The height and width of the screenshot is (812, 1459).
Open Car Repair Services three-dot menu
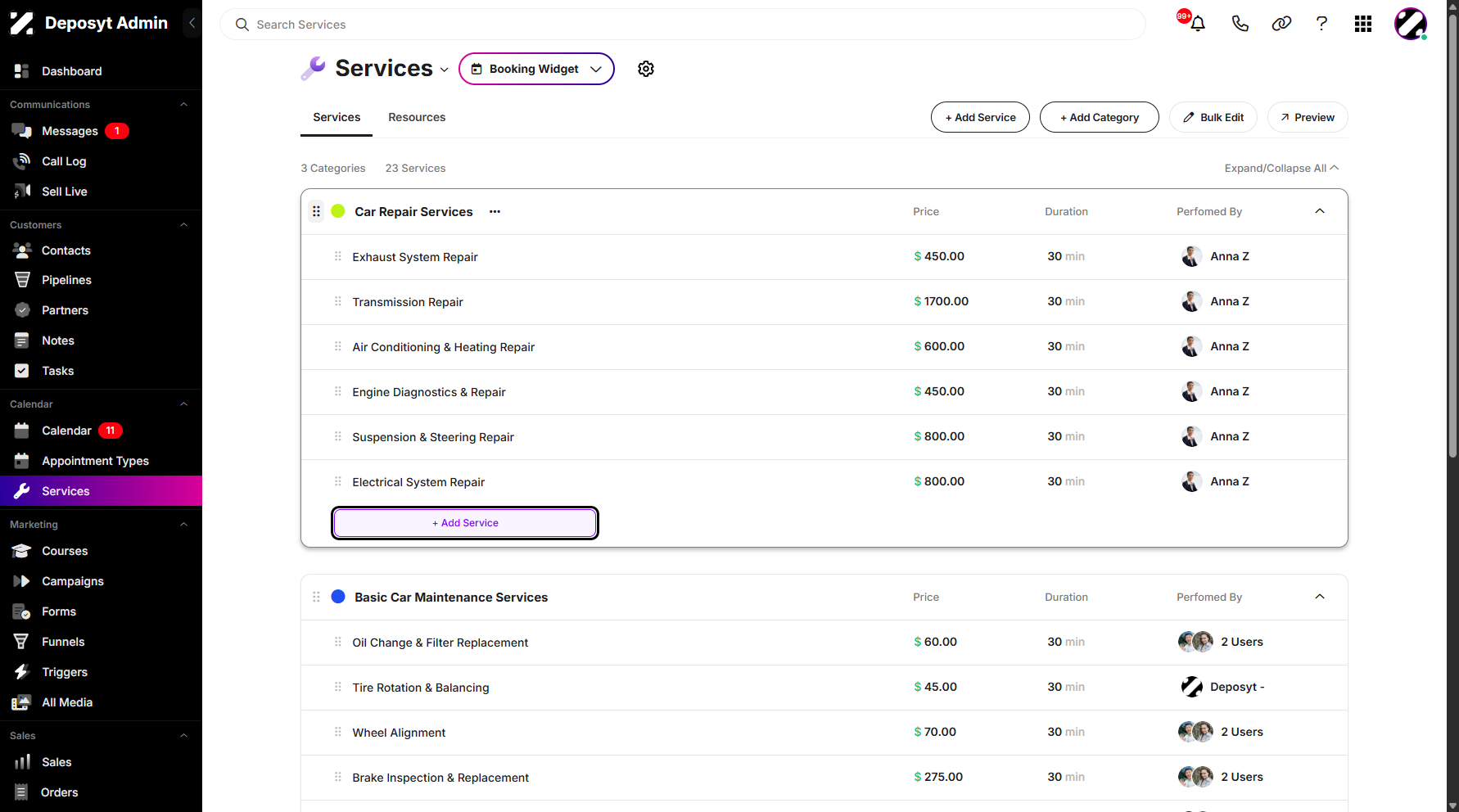tap(495, 211)
